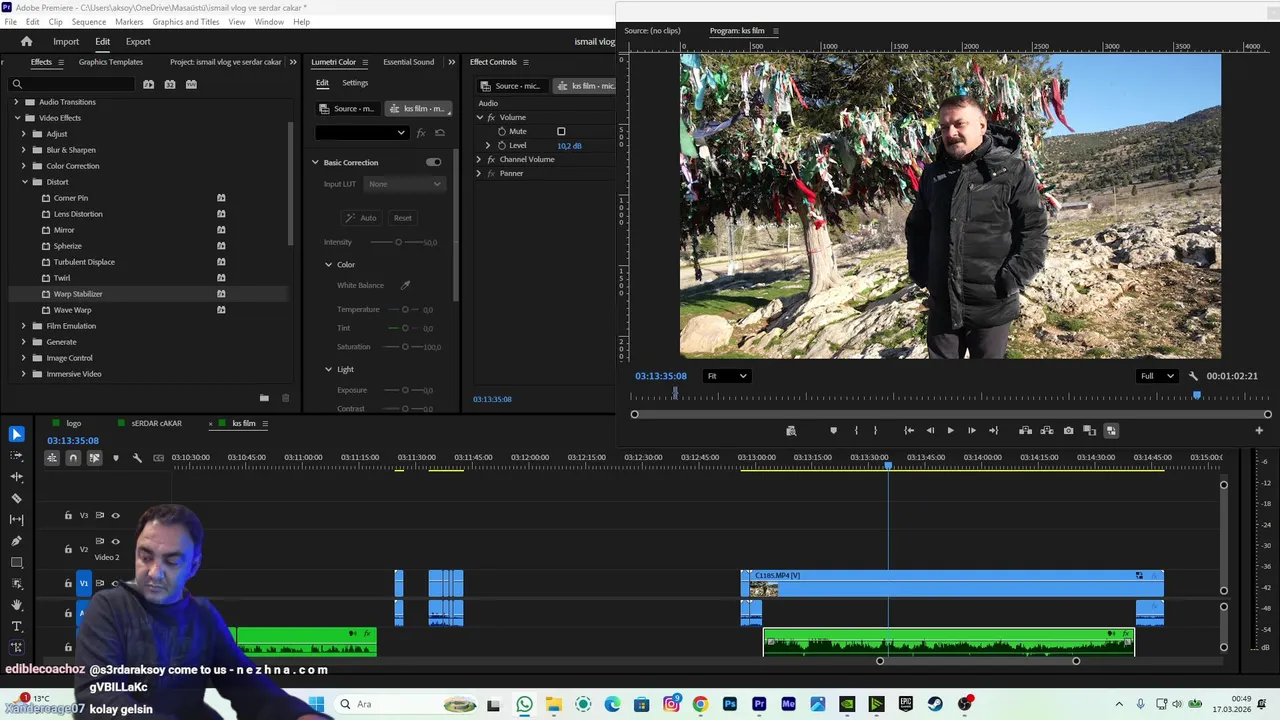Toggle lock on track V3
Screen dimensions: 1280x720
point(68,515)
